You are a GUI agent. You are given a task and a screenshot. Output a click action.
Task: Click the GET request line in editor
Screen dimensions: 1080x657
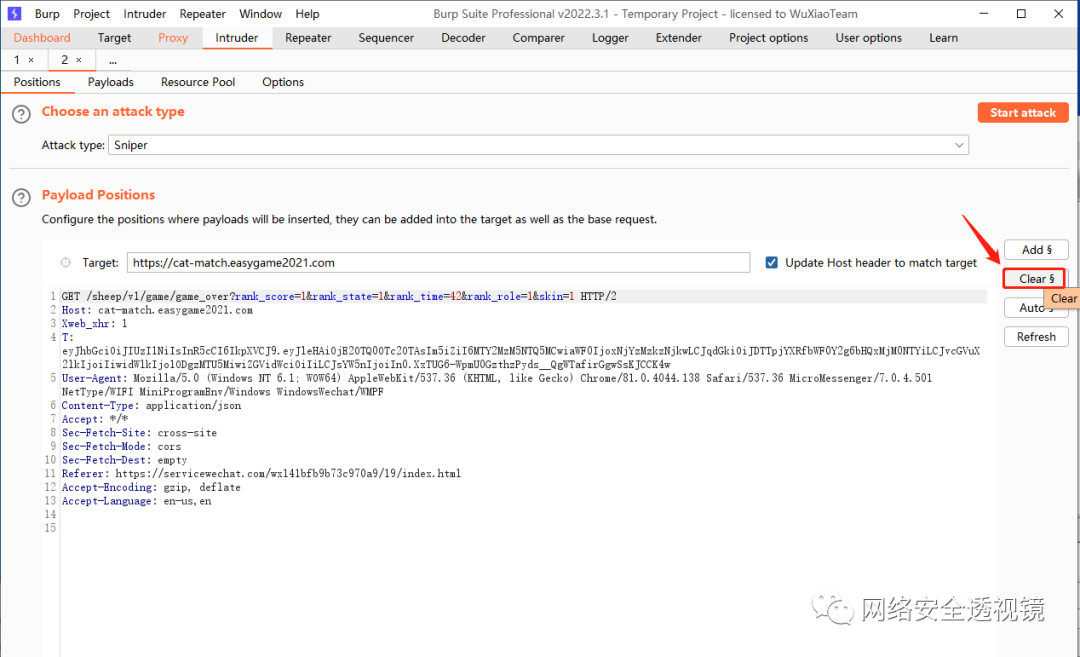(339, 296)
